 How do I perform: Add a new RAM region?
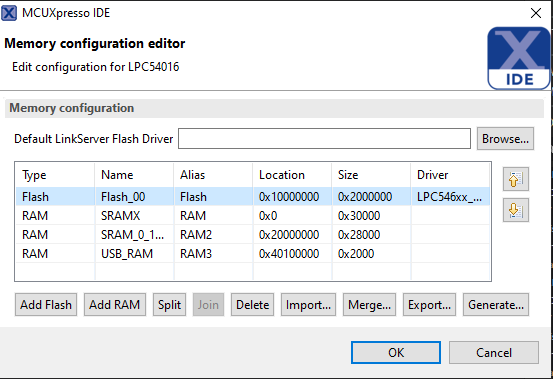pos(115,305)
